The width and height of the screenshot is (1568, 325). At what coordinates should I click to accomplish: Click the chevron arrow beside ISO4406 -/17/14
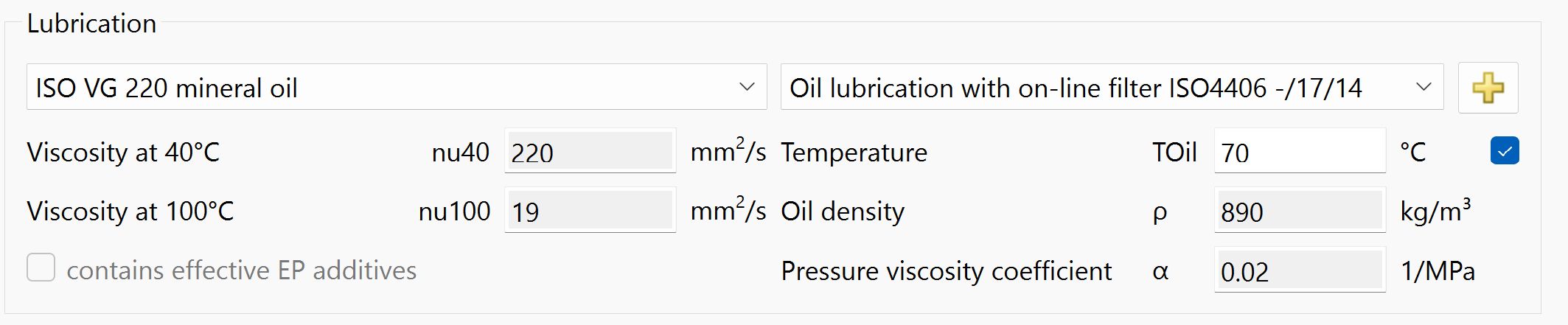pos(1424,88)
